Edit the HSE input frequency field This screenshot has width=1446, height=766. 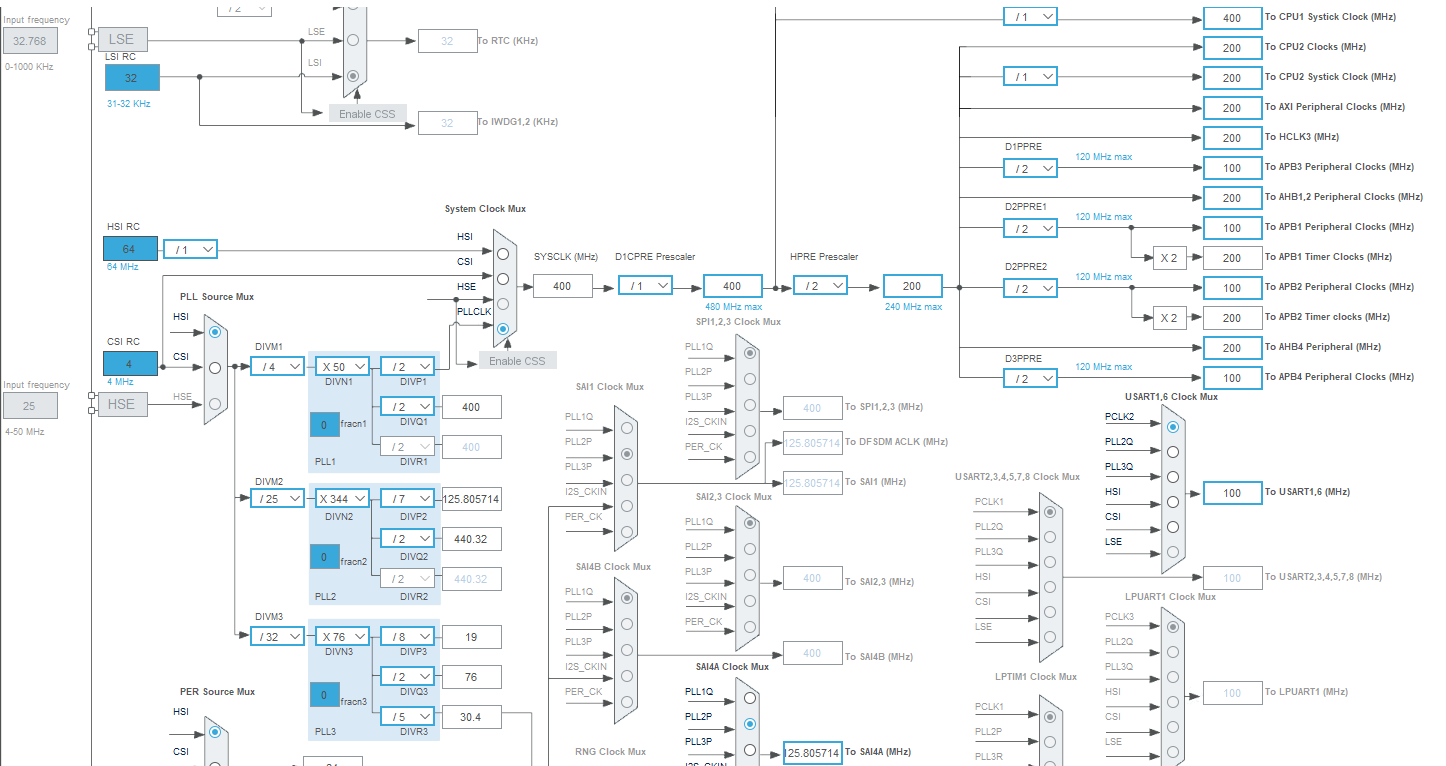[30, 405]
